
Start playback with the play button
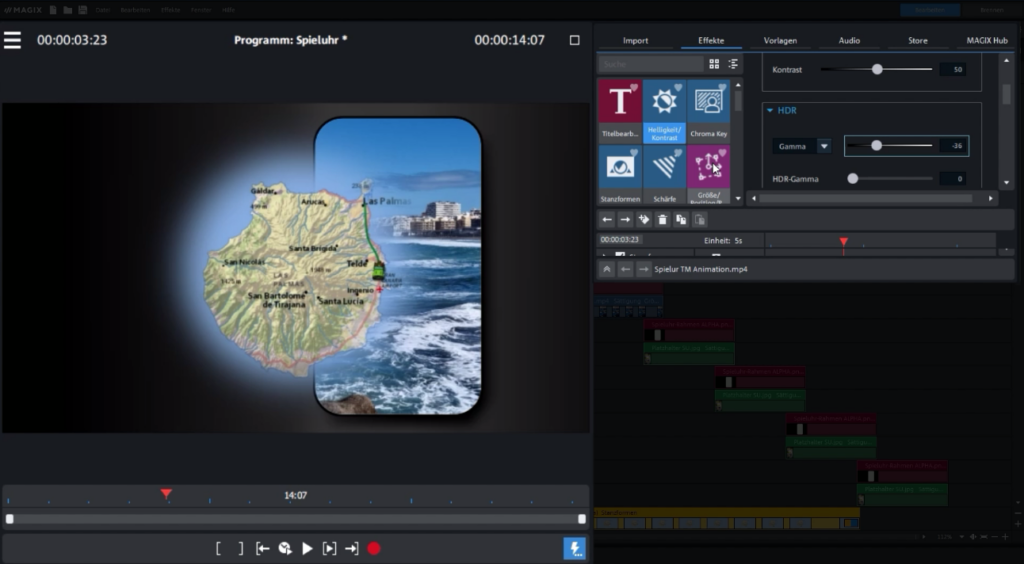(x=308, y=549)
